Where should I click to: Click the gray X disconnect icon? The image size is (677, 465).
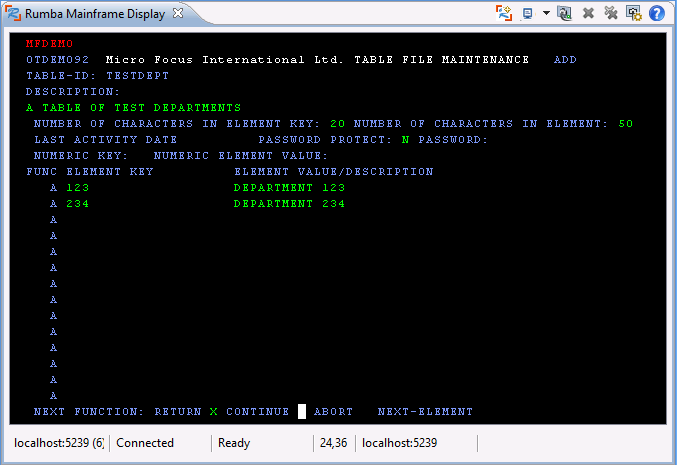click(588, 13)
